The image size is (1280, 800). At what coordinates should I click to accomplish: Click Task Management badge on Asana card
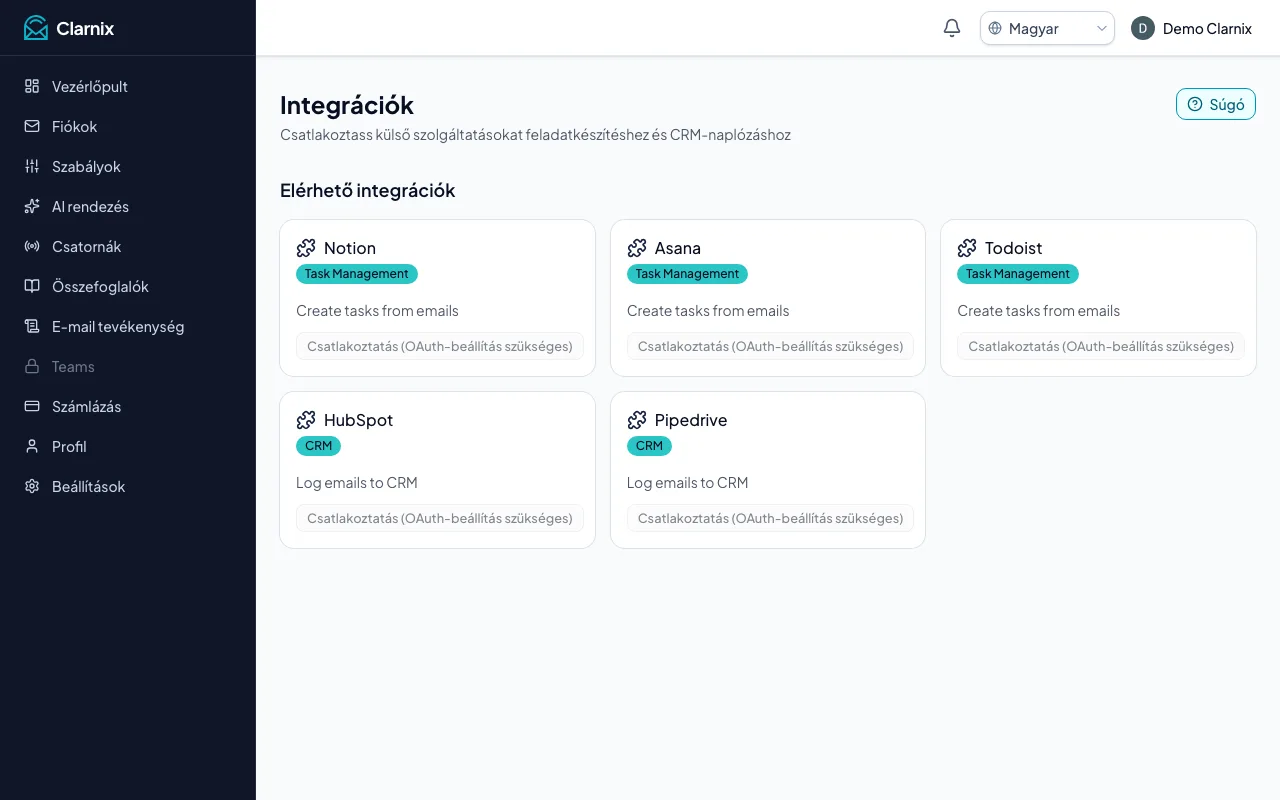click(687, 274)
